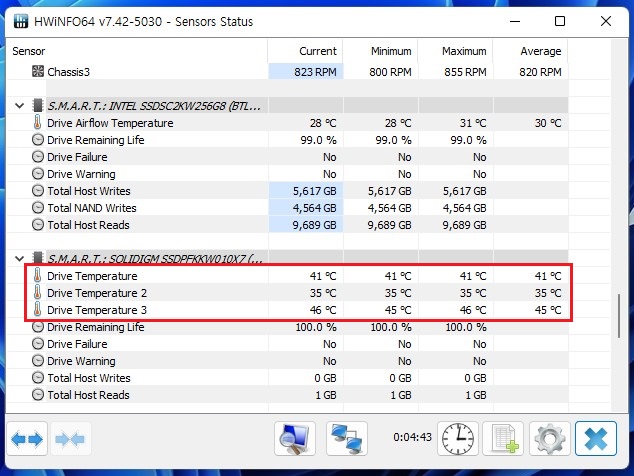The width and height of the screenshot is (634, 476).
Task: Click clock icon beside Total NAND Writes
Action: [x=38, y=207]
